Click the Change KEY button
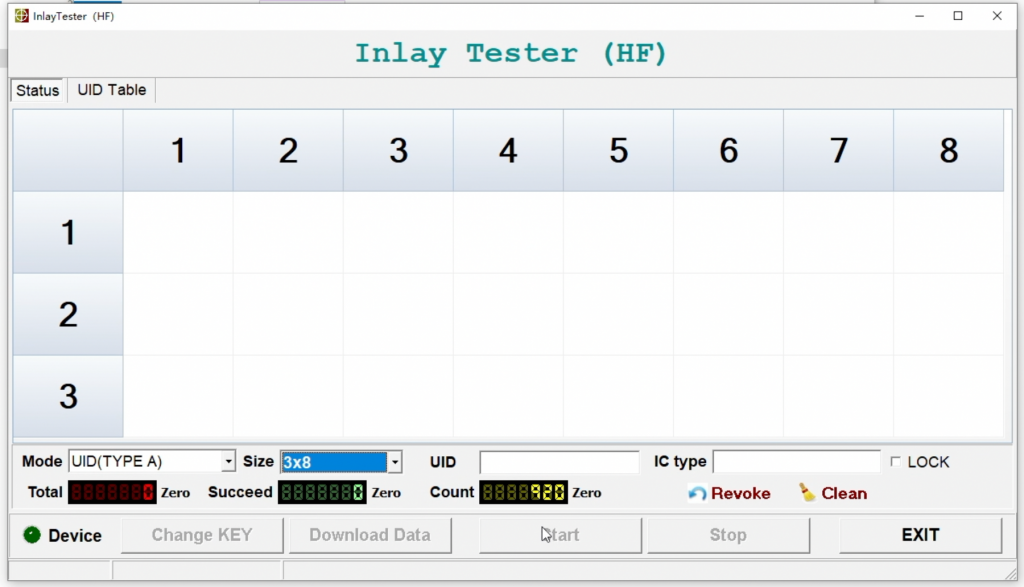Viewport: 1024px width, 587px height. coord(202,535)
